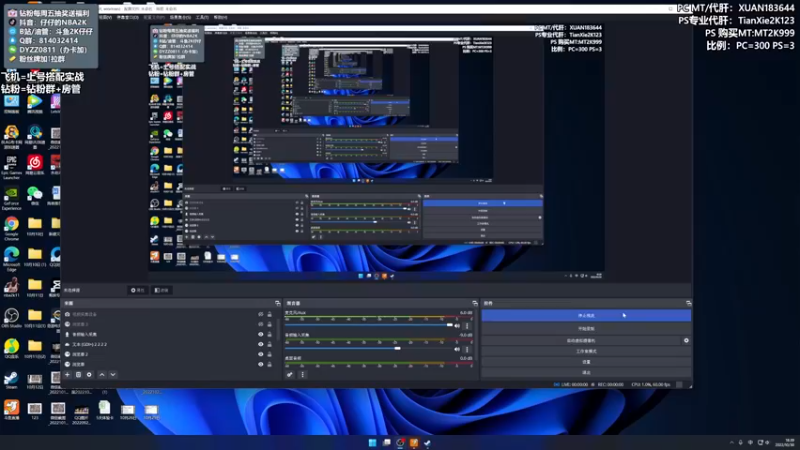Show the hidden 浏览器 3 source
Screen dimensions: 800x450
coord(261,324)
